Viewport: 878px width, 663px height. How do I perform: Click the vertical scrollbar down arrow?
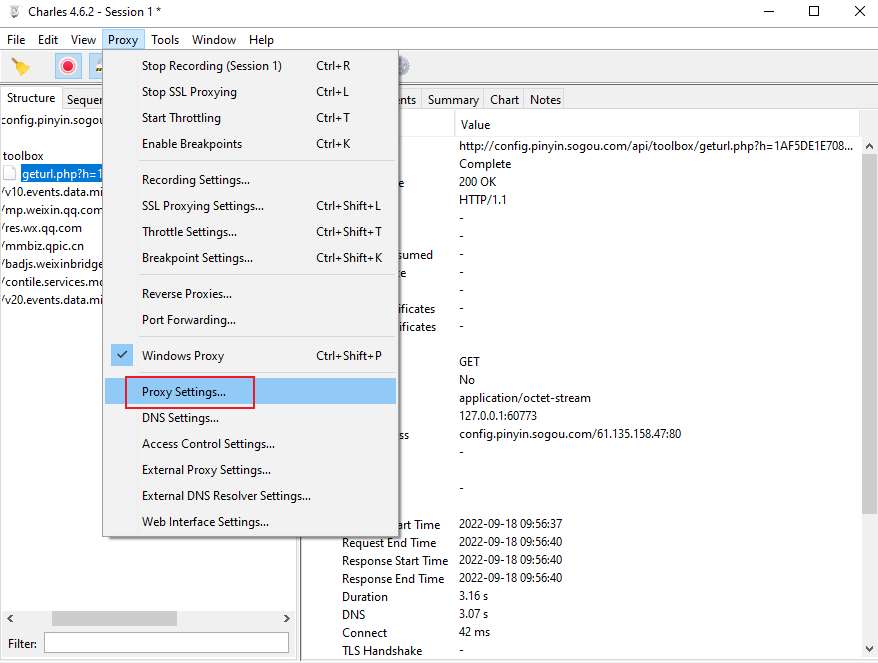tap(869, 649)
